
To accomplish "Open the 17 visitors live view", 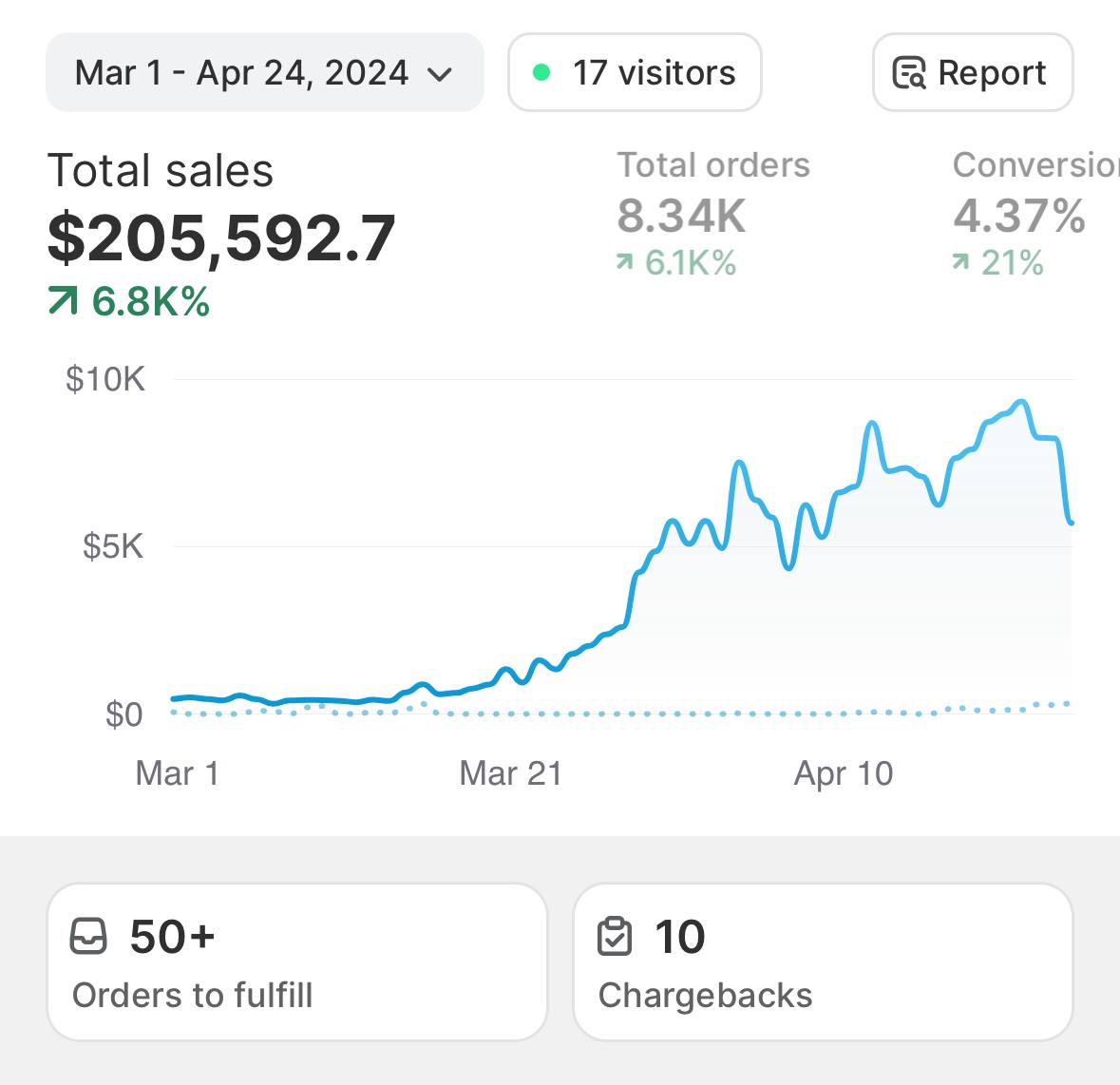I will click(x=654, y=73).
